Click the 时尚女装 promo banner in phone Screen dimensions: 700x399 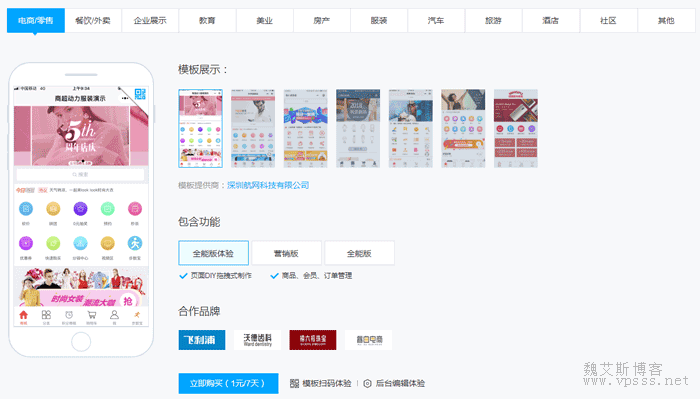tap(81, 287)
